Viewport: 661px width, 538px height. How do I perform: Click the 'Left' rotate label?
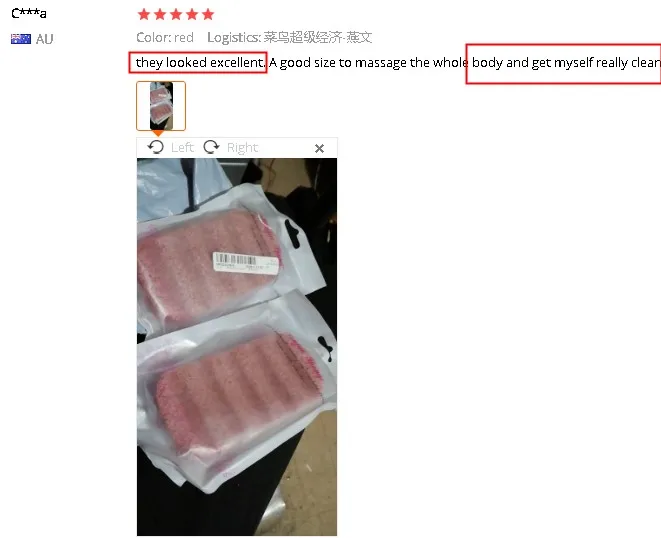(182, 148)
